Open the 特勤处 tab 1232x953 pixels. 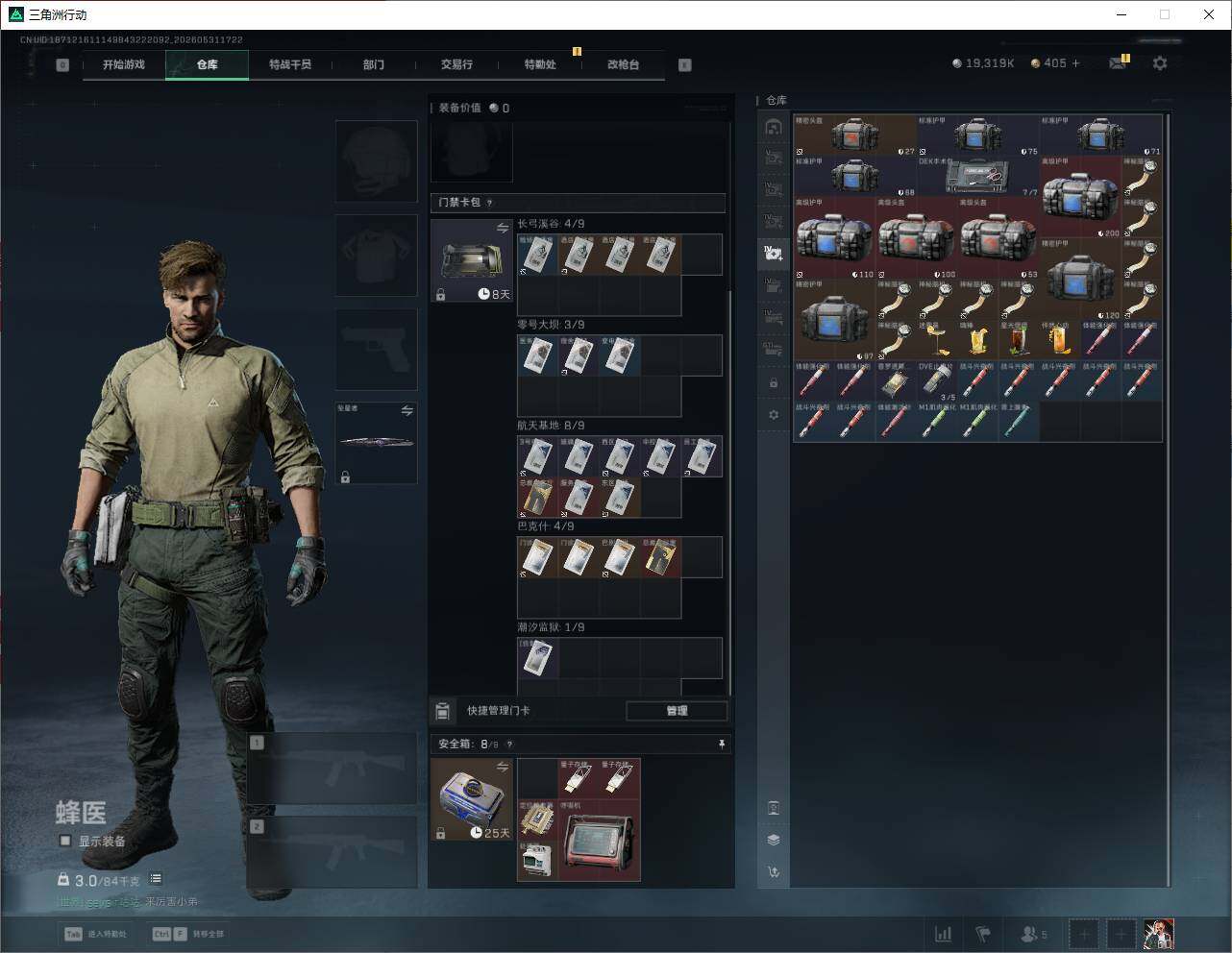tap(540, 64)
